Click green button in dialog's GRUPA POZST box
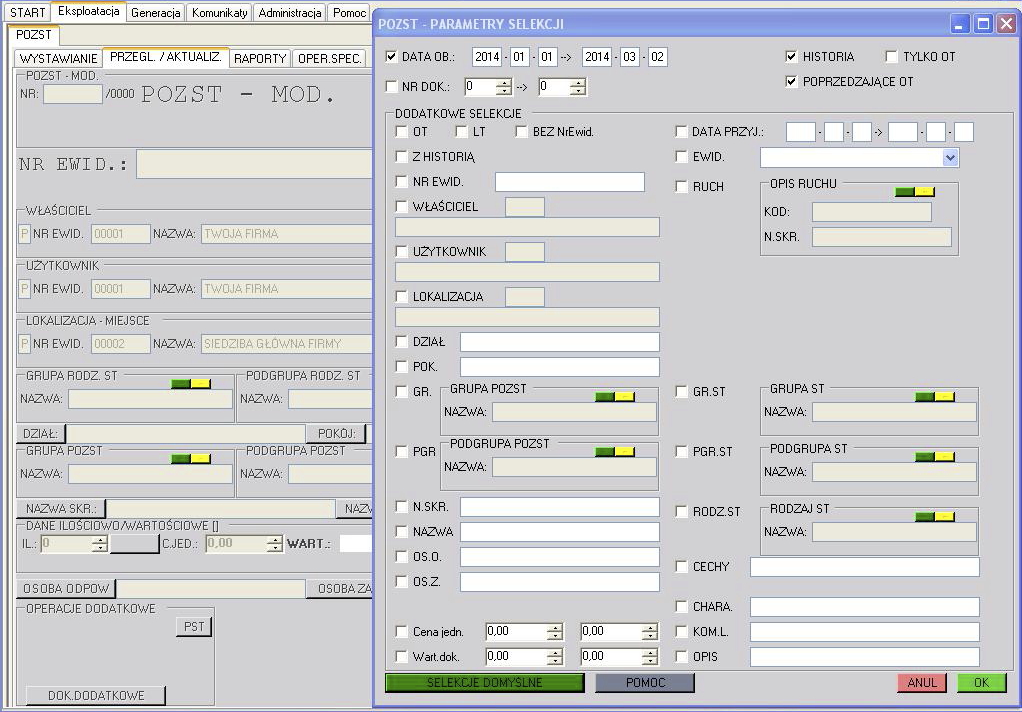Viewport: 1022px width, 712px height. tap(605, 396)
